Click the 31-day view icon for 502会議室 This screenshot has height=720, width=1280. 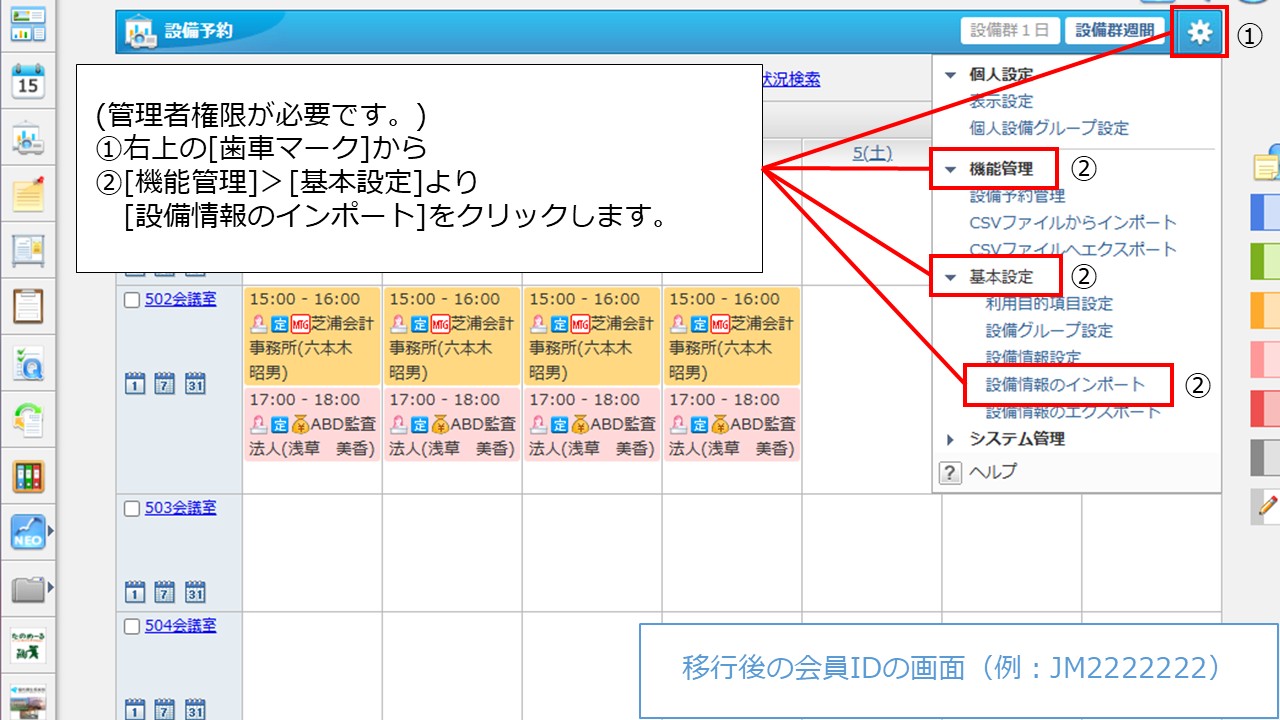tap(195, 383)
